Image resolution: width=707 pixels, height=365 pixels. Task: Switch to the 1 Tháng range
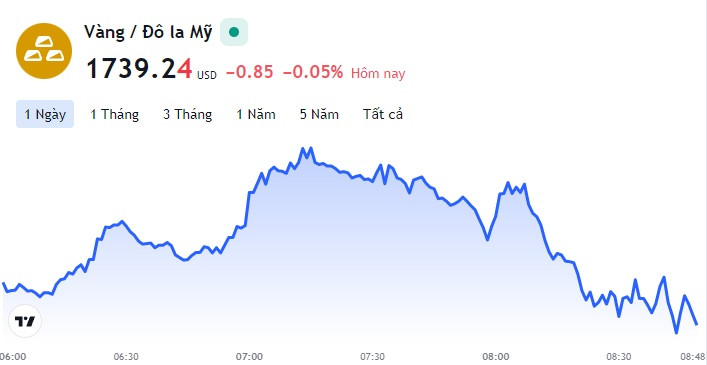tap(115, 114)
